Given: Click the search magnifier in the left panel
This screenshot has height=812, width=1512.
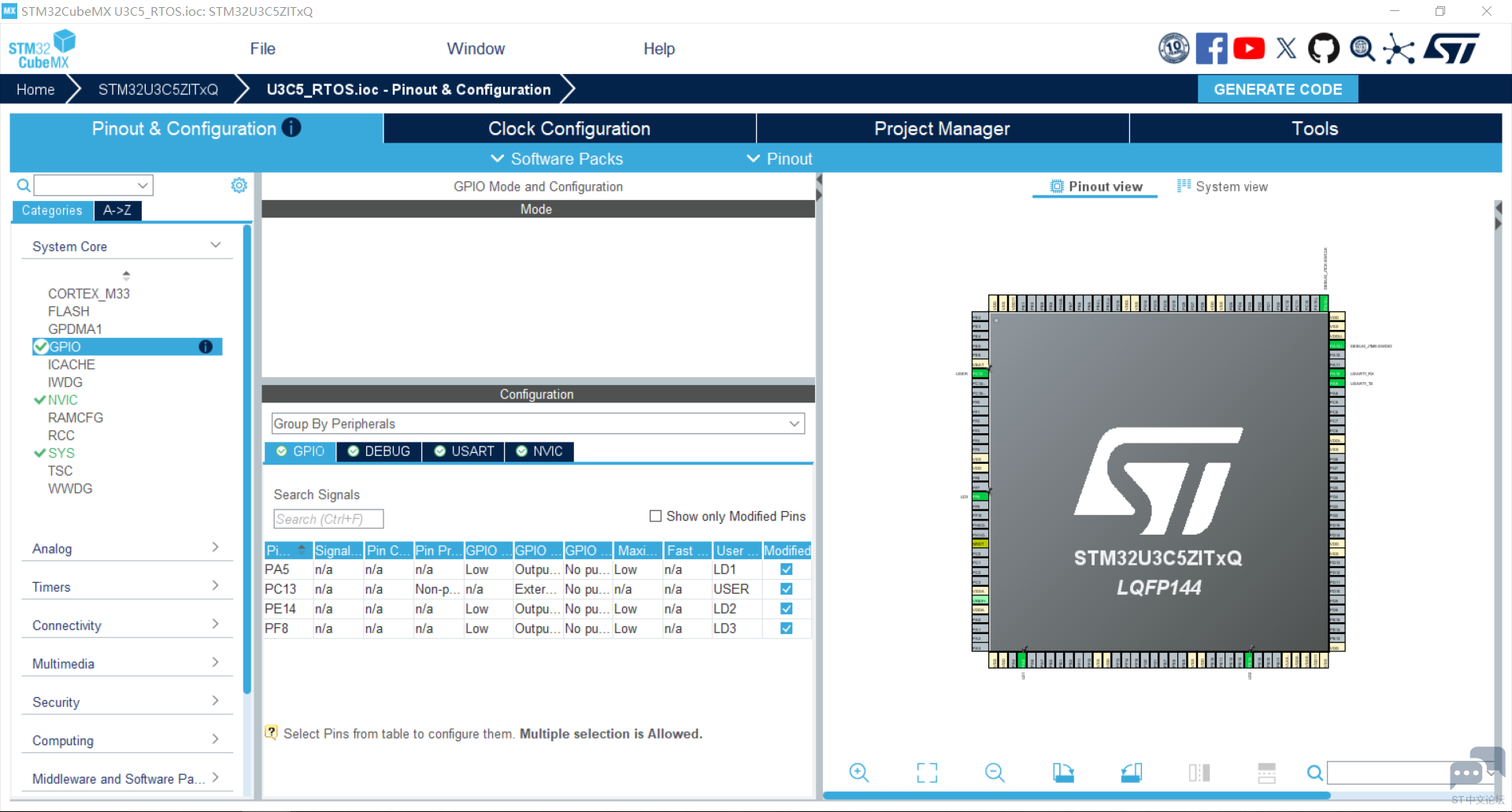Looking at the screenshot, I should (x=24, y=185).
